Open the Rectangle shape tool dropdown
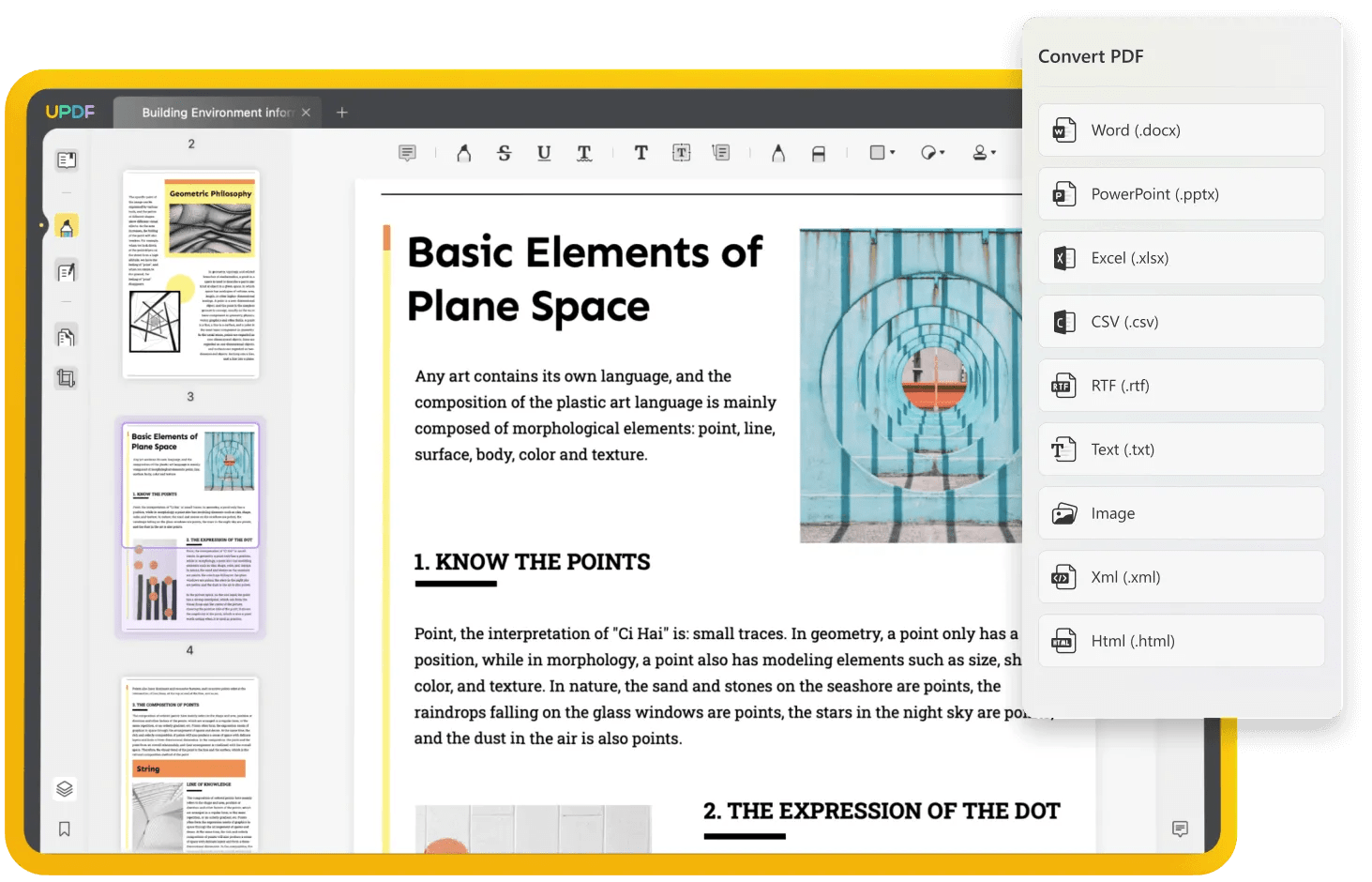The height and width of the screenshot is (882, 1372). click(882, 152)
